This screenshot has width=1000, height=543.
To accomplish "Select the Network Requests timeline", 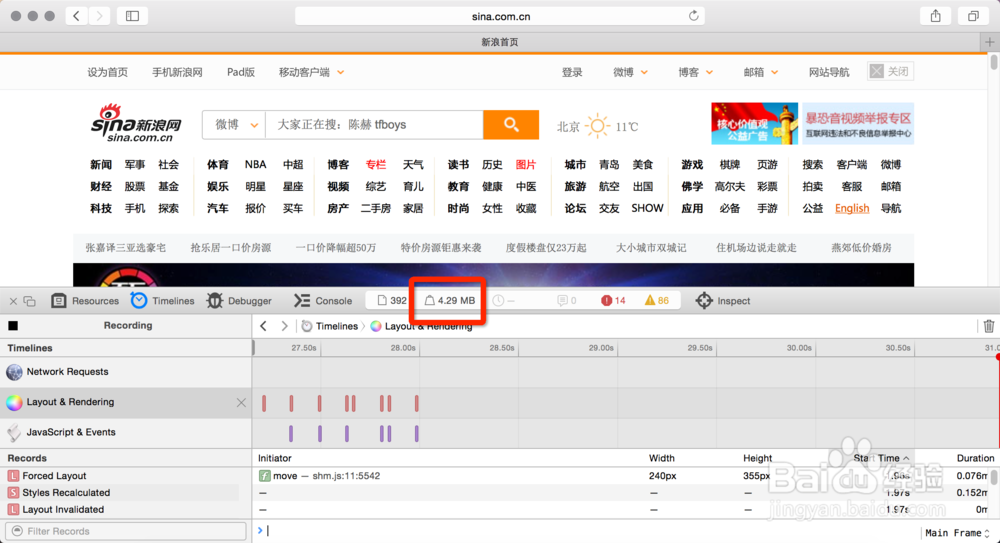I will point(126,372).
